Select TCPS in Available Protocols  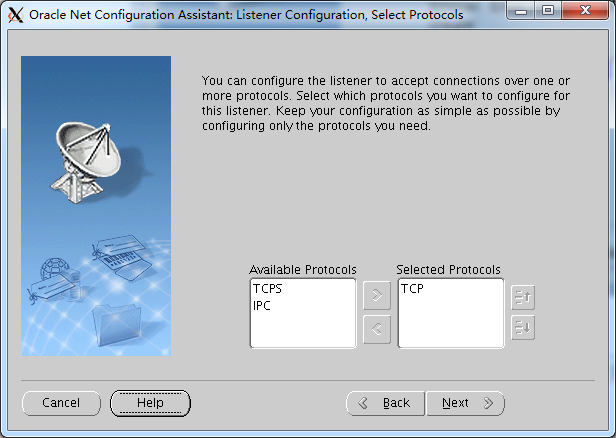(x=268, y=289)
